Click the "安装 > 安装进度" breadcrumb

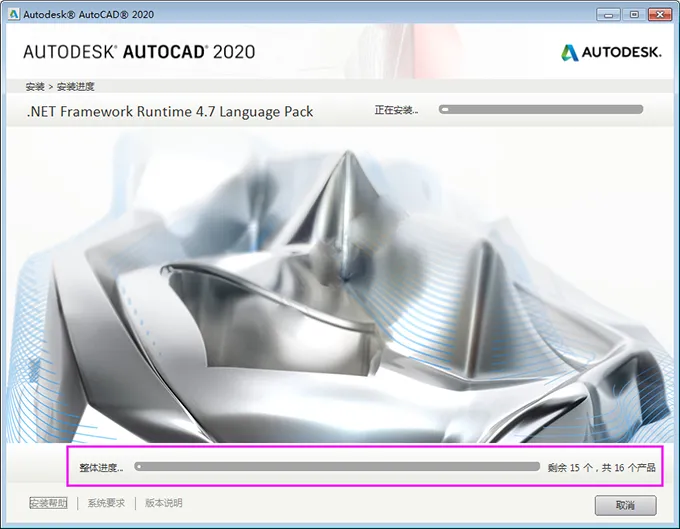click(x=60, y=87)
